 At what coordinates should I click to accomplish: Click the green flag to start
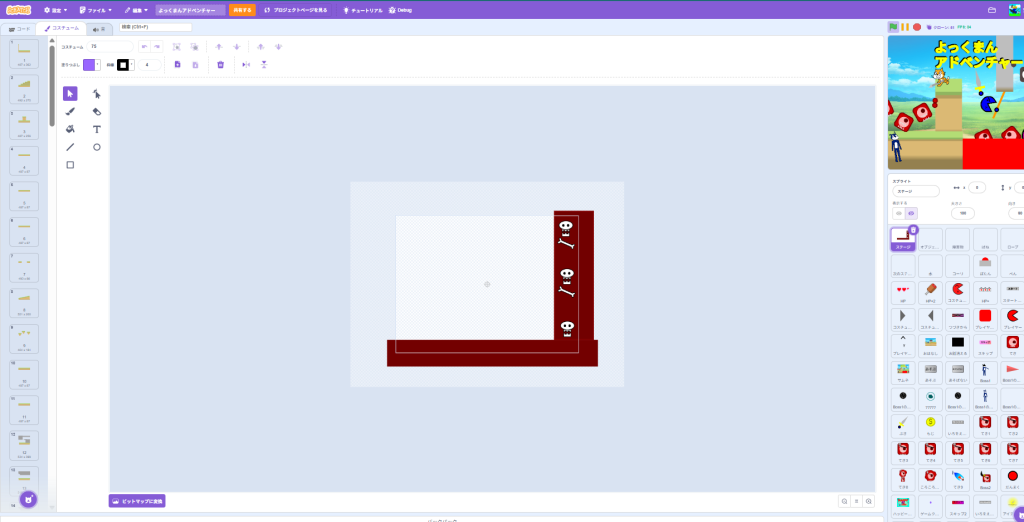893,27
